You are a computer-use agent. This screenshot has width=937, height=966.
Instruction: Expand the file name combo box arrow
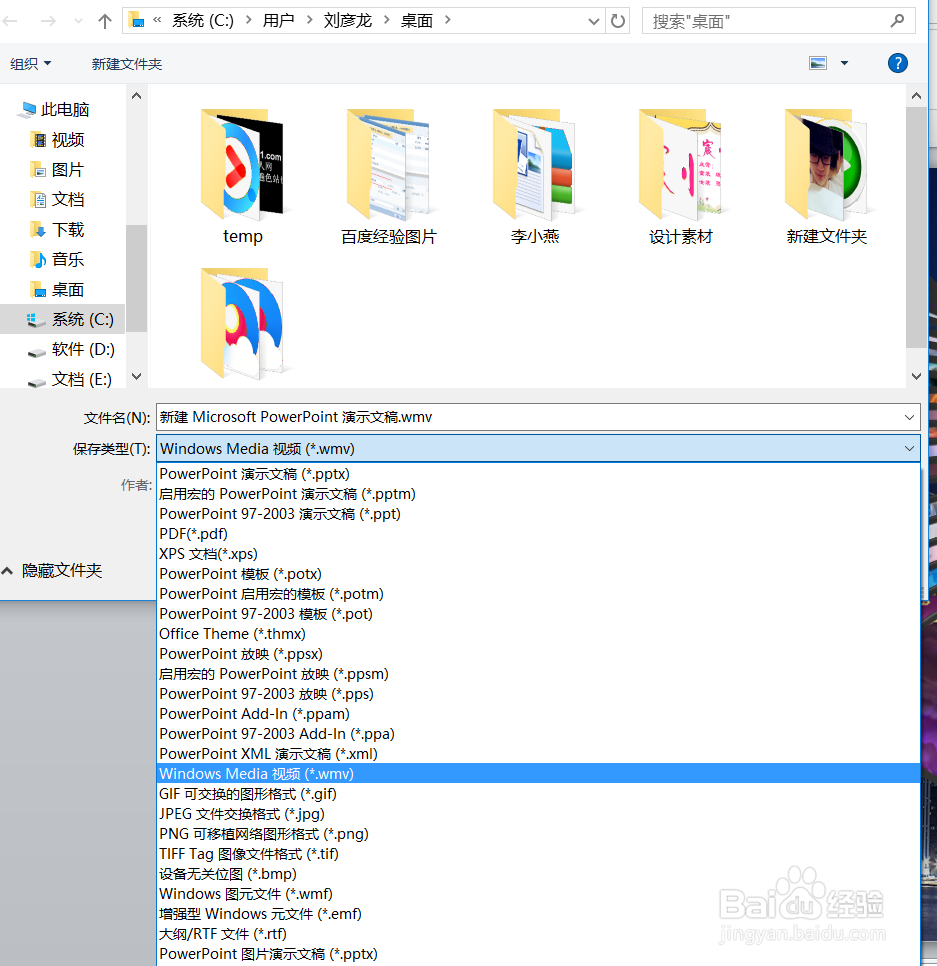(909, 418)
